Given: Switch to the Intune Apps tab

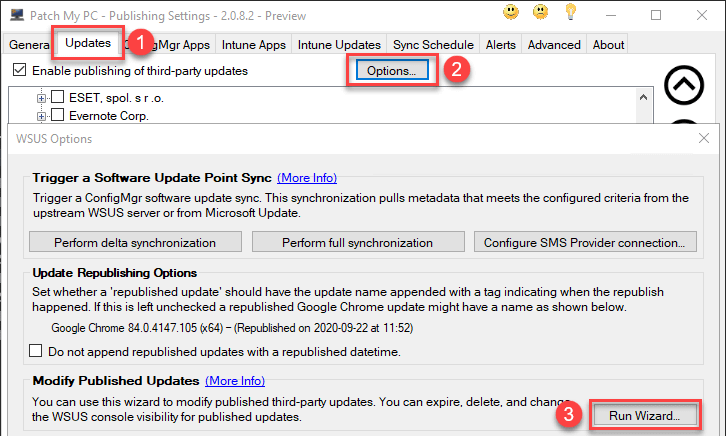Looking at the screenshot, I should pyautogui.click(x=253, y=45).
